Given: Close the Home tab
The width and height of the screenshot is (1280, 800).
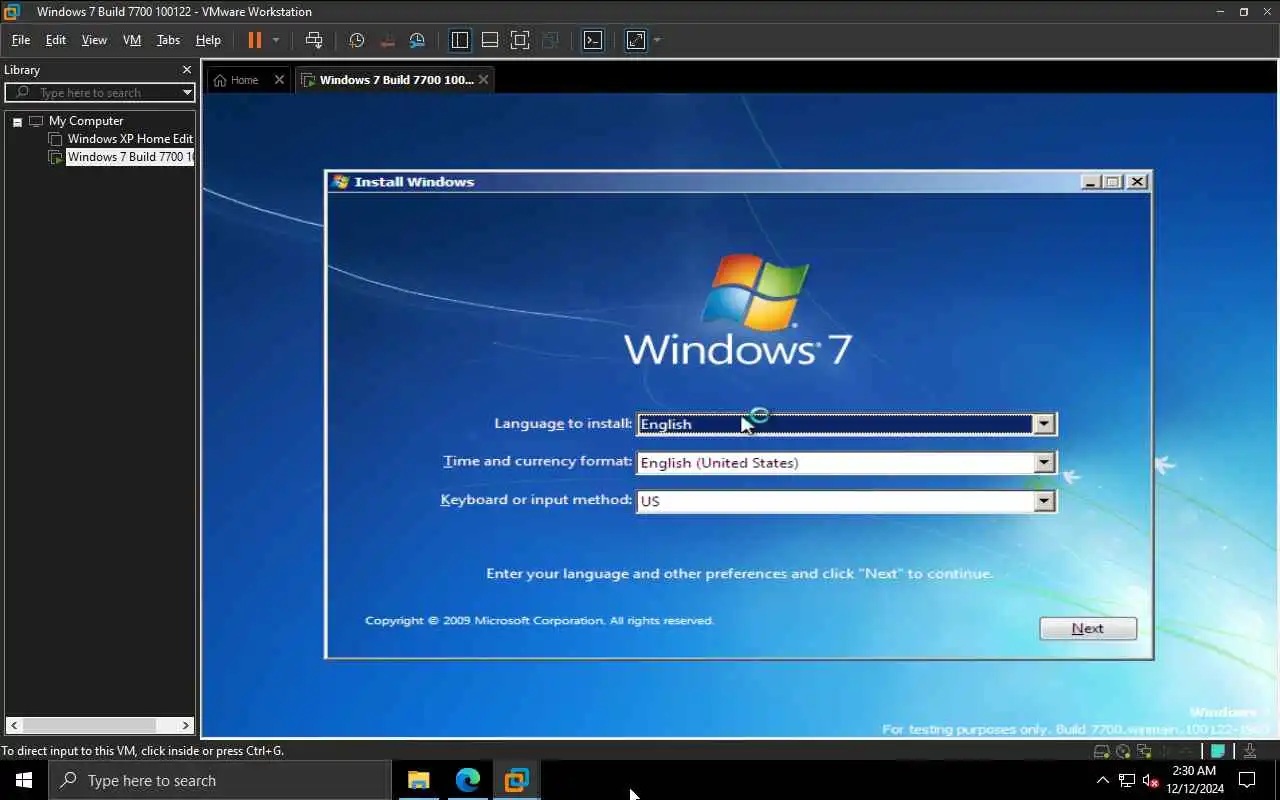Looking at the screenshot, I should click(279, 80).
